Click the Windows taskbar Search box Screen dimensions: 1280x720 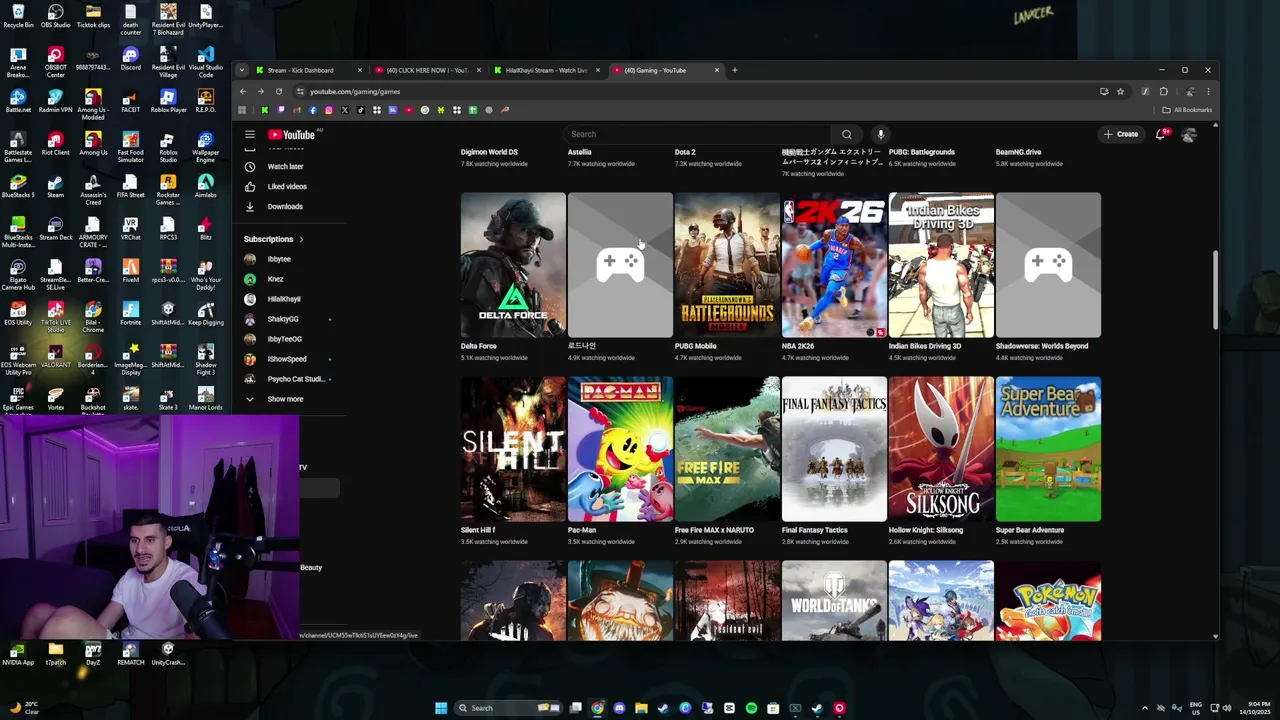click(509, 708)
